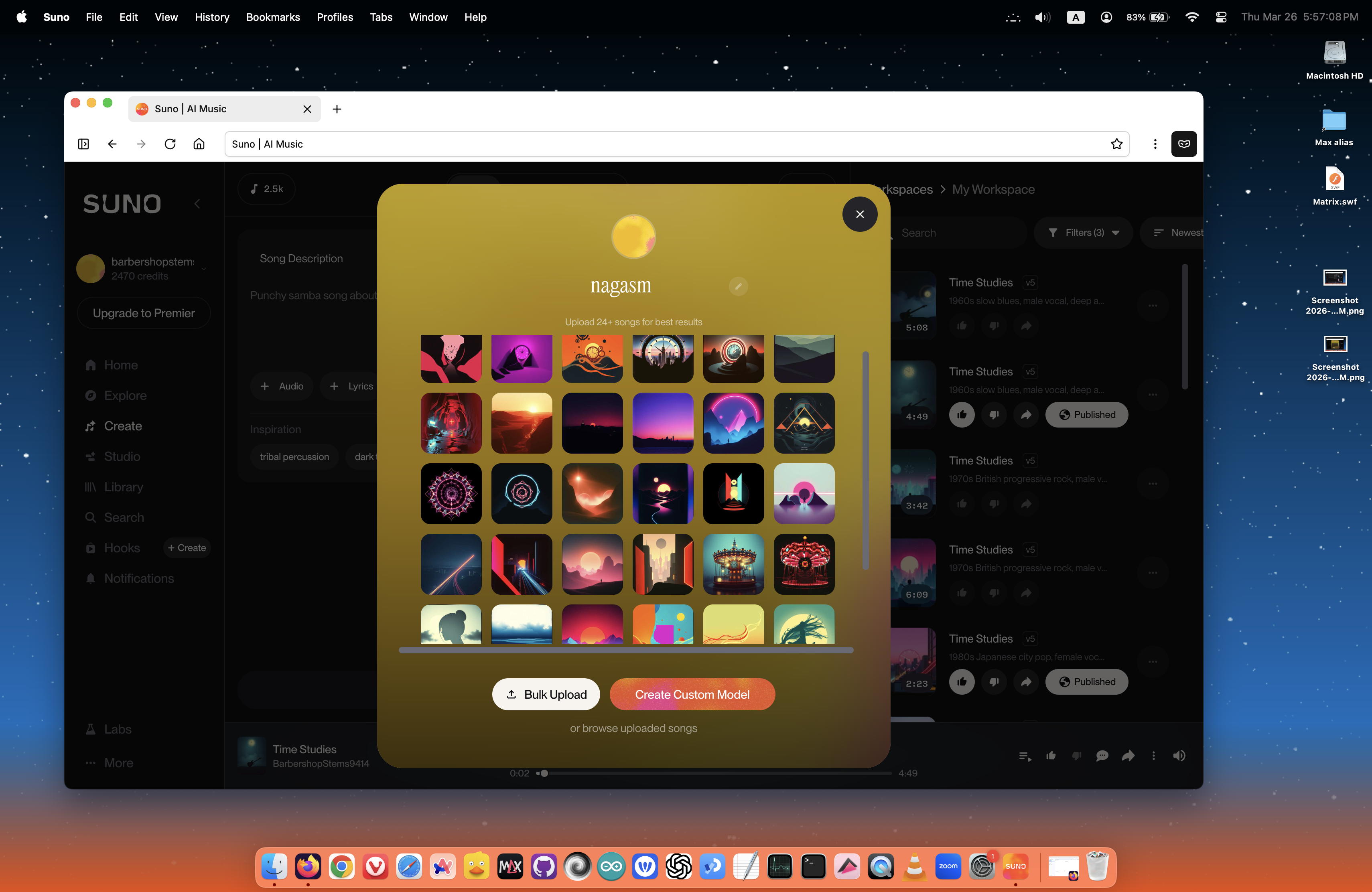Click the share arrow icon in player bar

pos(1128,756)
